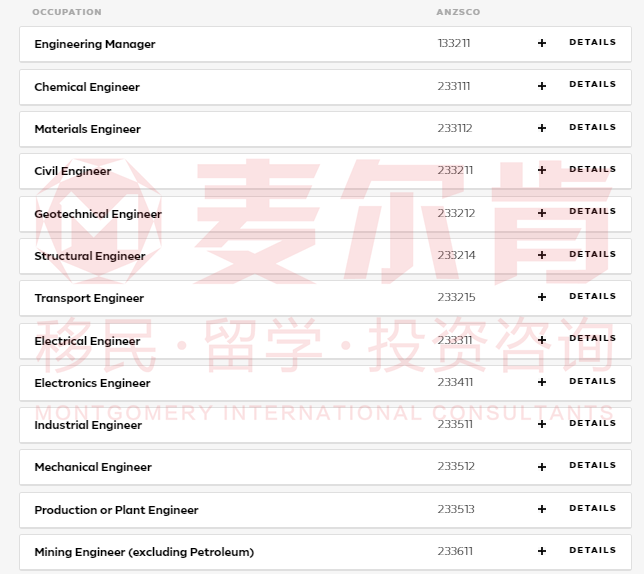
Task: Show DETAILS for Industrial Engineer
Action: [592, 423]
